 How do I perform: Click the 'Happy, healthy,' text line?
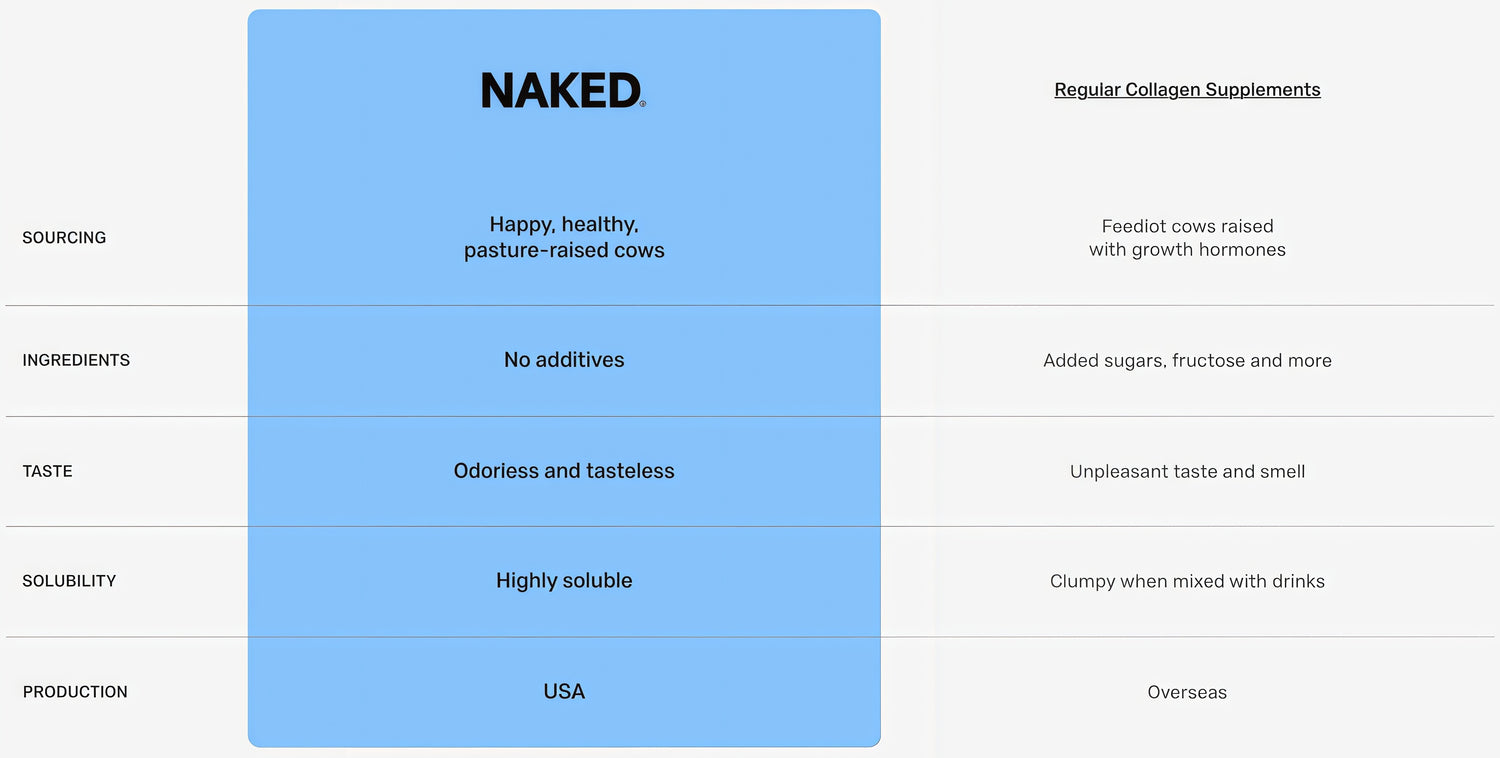tap(564, 225)
